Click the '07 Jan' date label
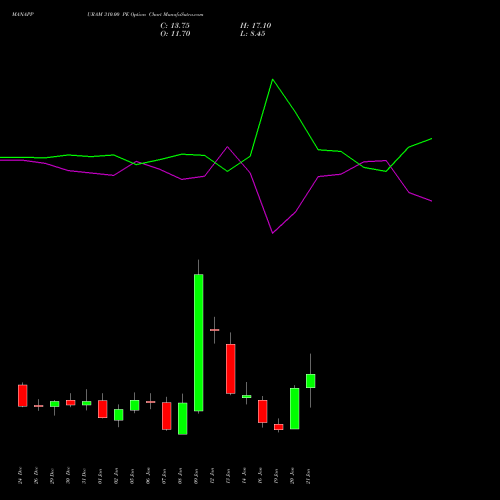 [x=164, y=476]
